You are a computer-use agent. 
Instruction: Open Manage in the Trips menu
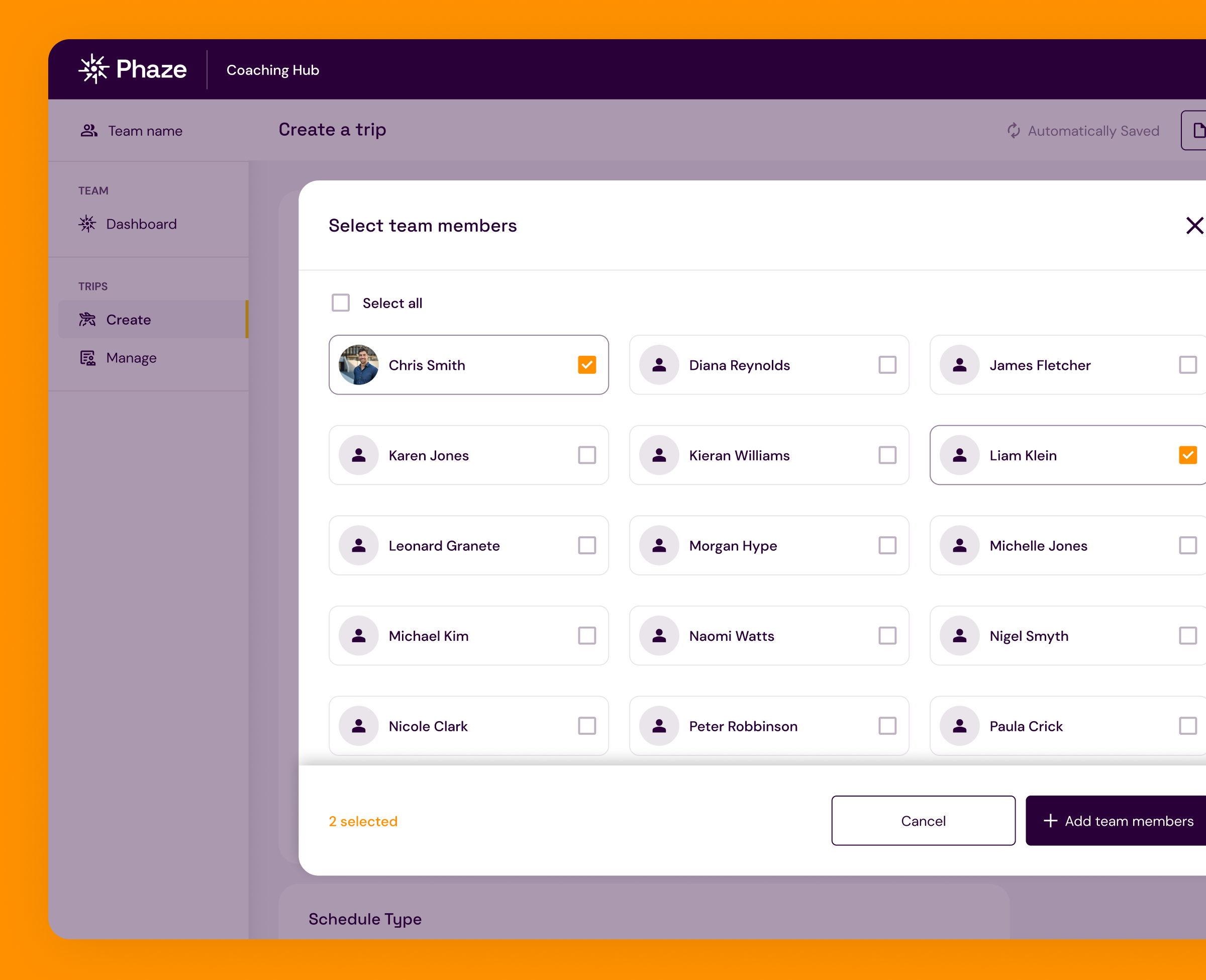click(131, 358)
